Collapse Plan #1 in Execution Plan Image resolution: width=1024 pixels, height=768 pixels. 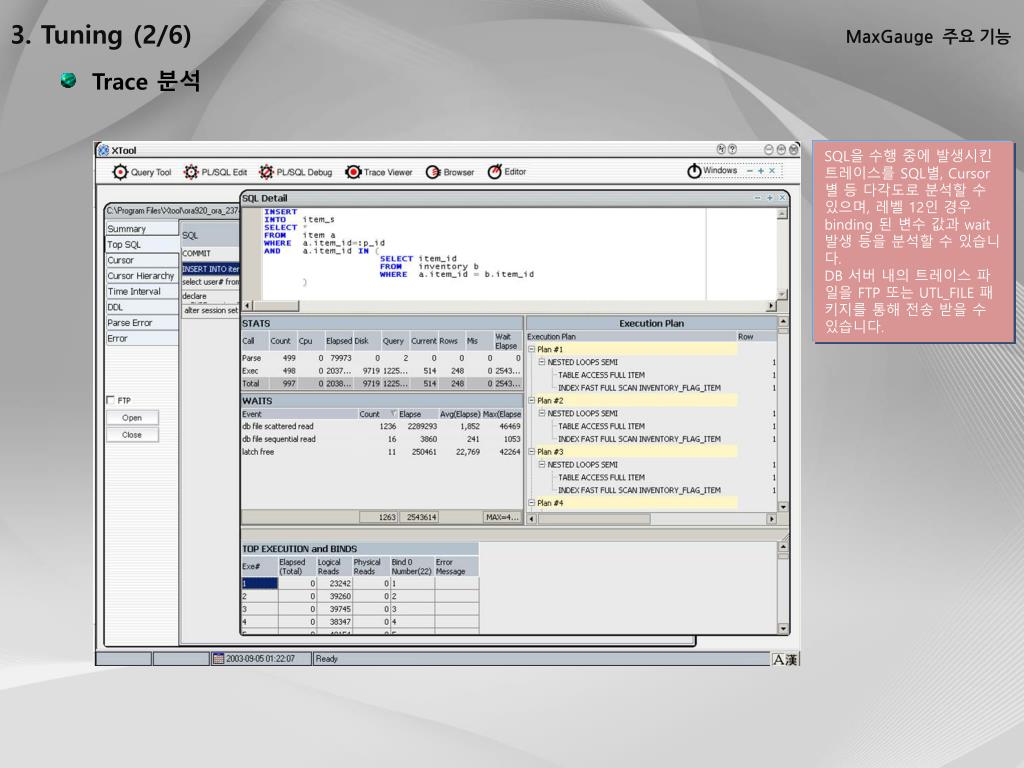pos(532,349)
